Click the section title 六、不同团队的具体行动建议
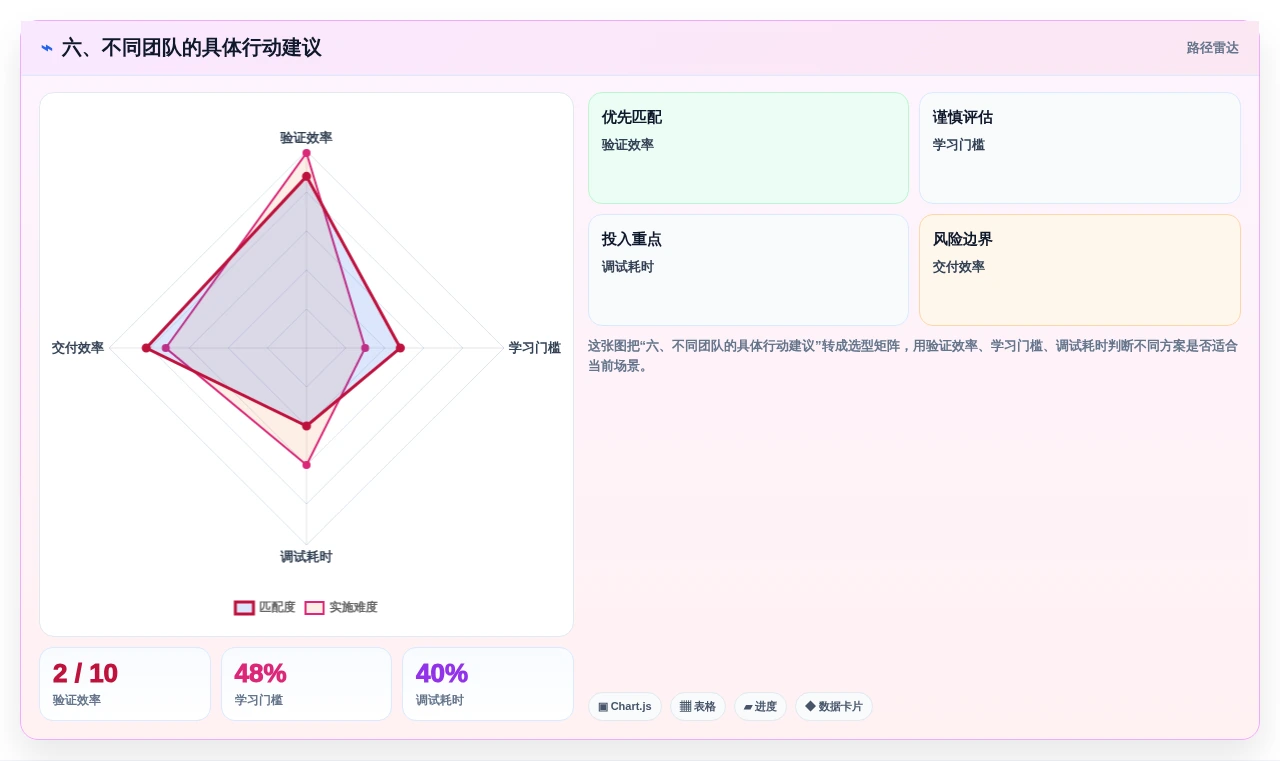Screen dimensions: 1280x761 tap(191, 48)
